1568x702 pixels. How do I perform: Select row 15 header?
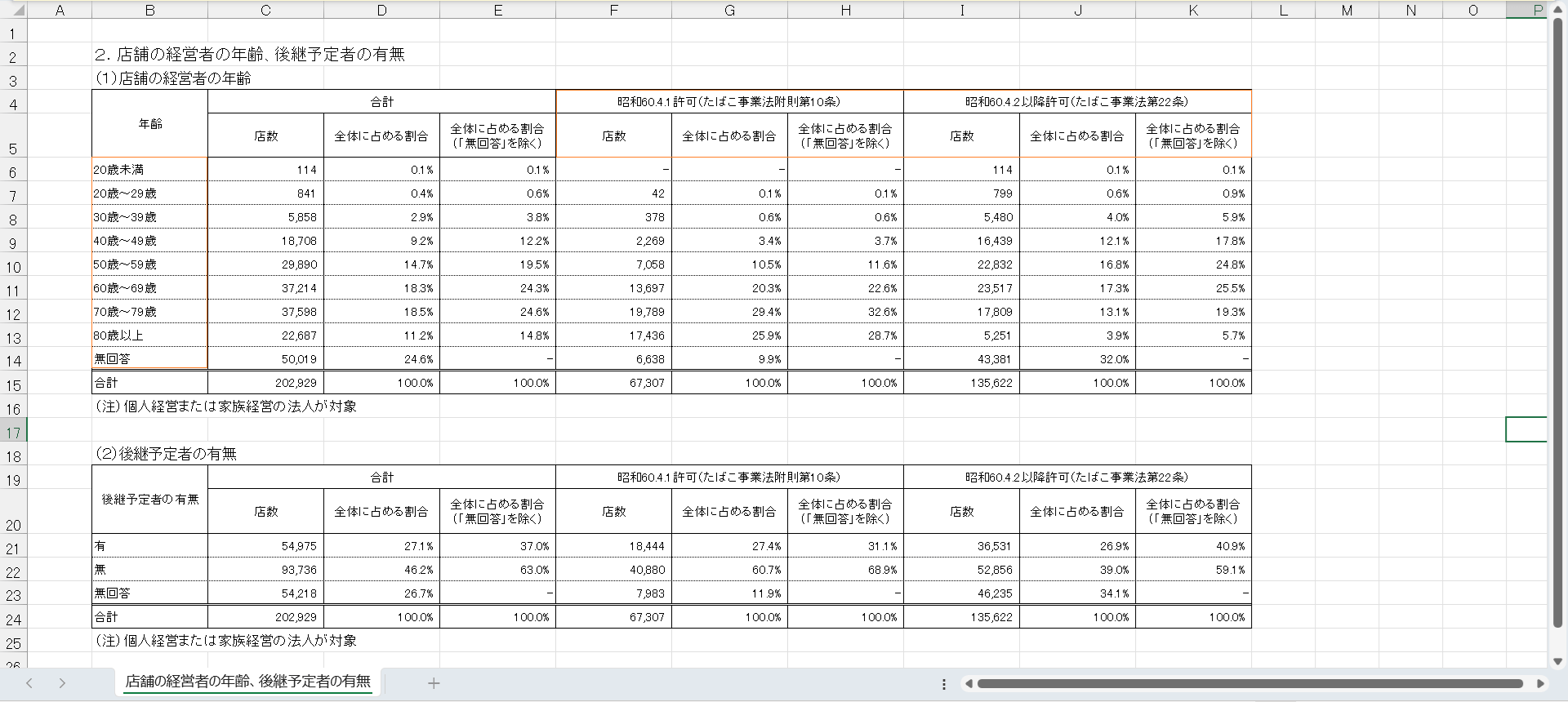13,385
